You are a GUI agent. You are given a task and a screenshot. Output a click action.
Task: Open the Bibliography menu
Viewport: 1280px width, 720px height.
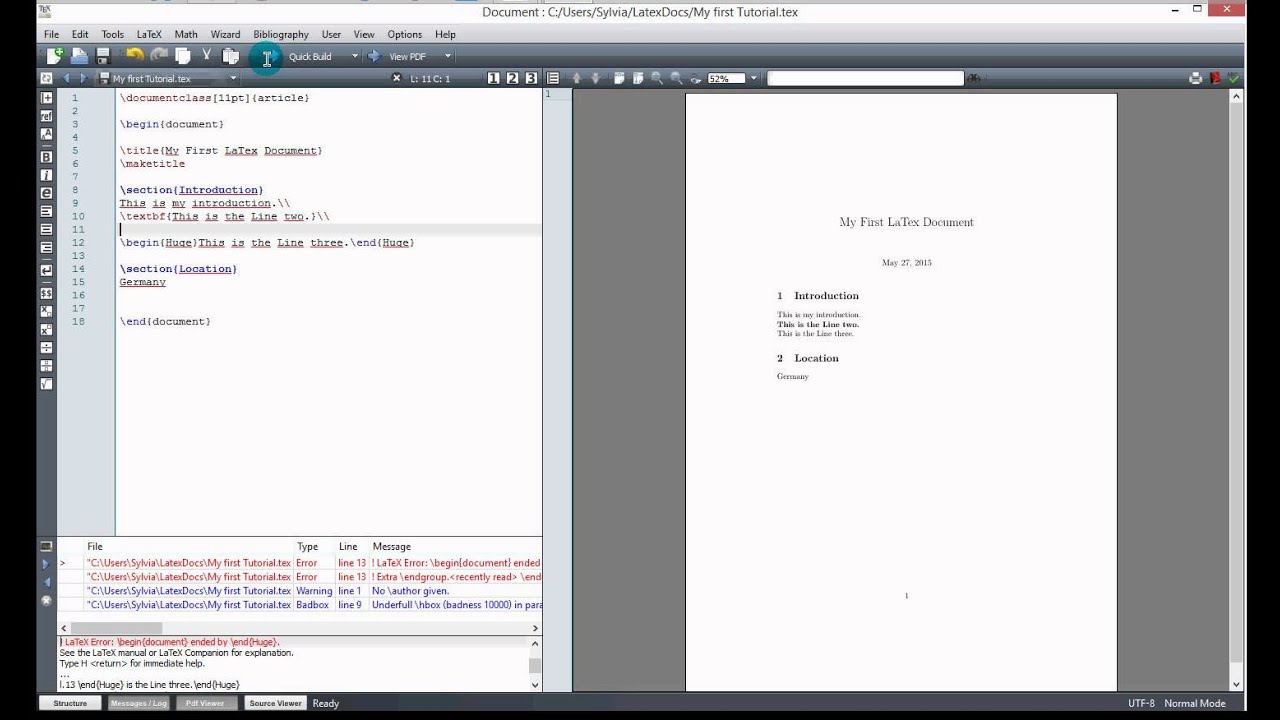point(281,34)
